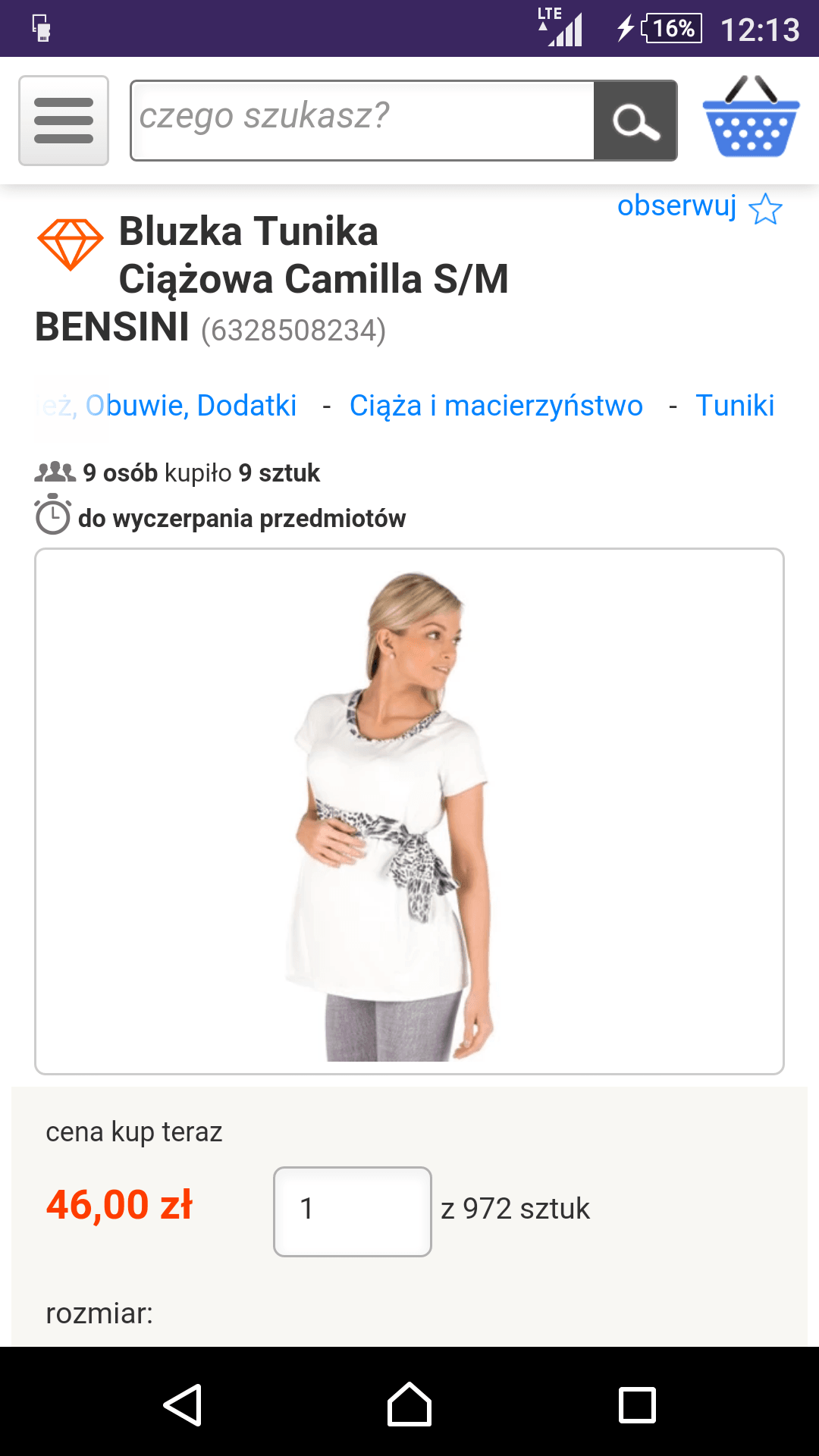Click the orange diamond brand icon

point(71,244)
